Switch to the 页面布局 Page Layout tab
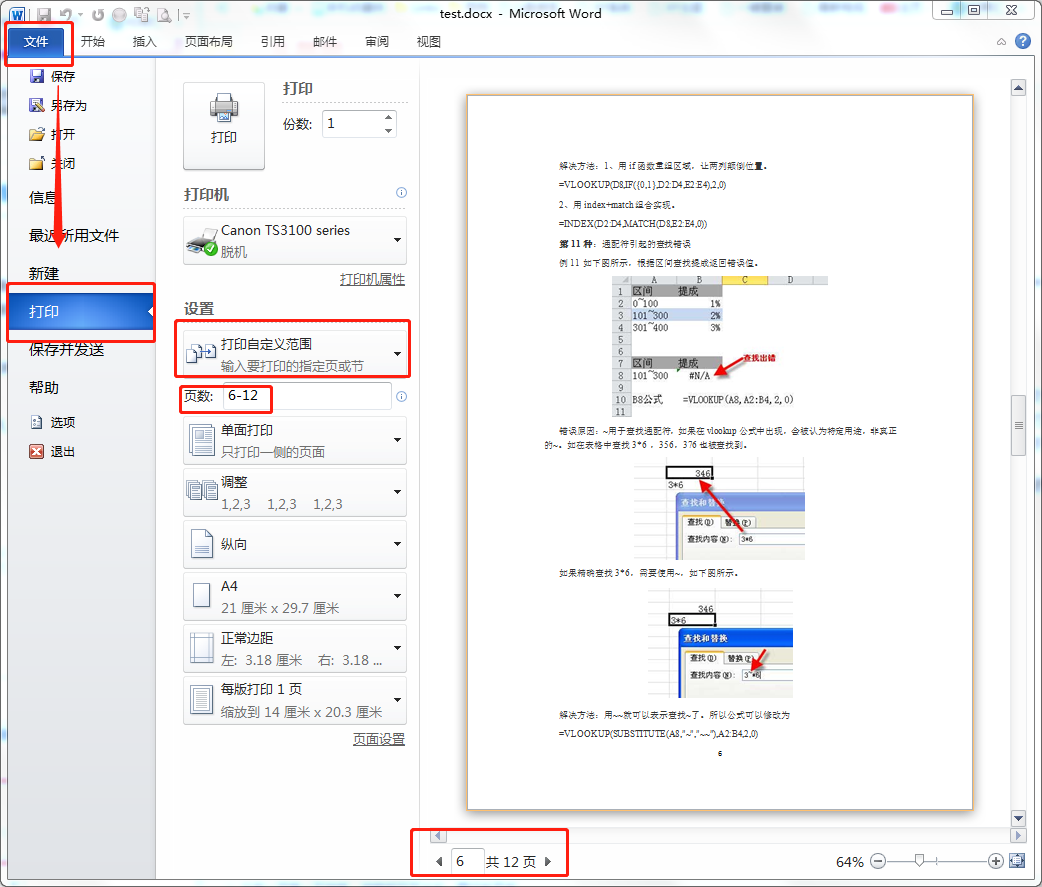The image size is (1042, 887). click(x=209, y=42)
